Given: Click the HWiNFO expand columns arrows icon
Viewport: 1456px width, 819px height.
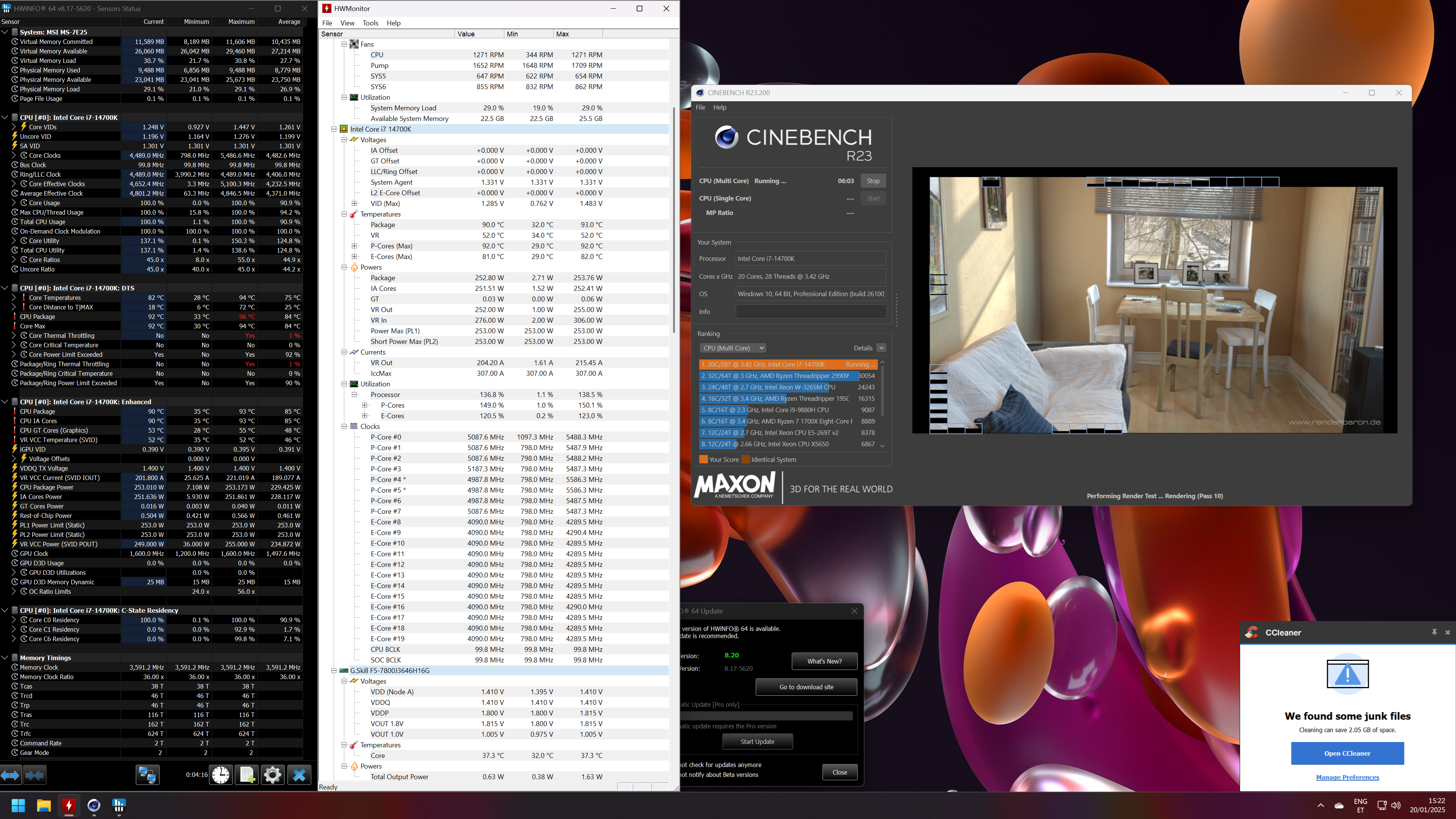Looking at the screenshot, I should tap(11, 775).
